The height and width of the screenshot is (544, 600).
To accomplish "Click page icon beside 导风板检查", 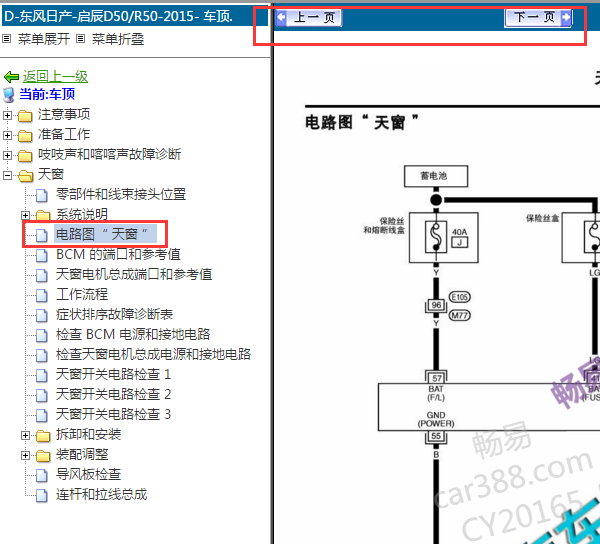I will tap(42, 475).
